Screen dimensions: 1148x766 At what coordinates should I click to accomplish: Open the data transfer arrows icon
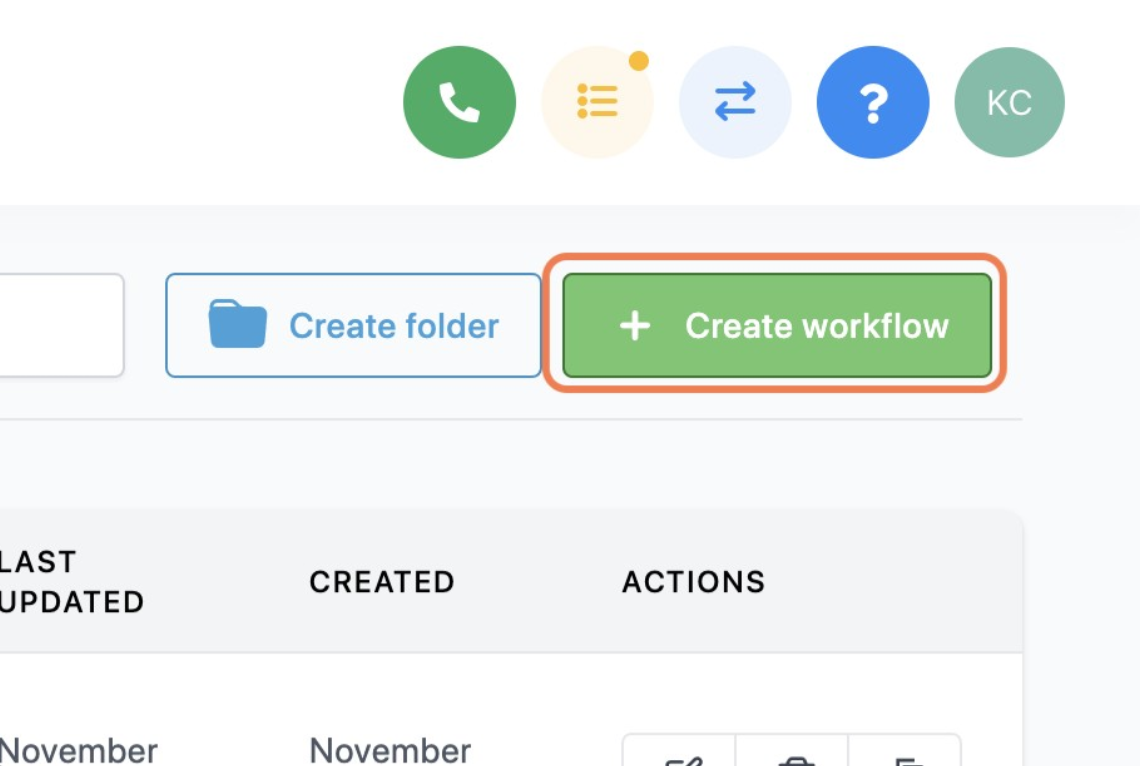tap(735, 101)
